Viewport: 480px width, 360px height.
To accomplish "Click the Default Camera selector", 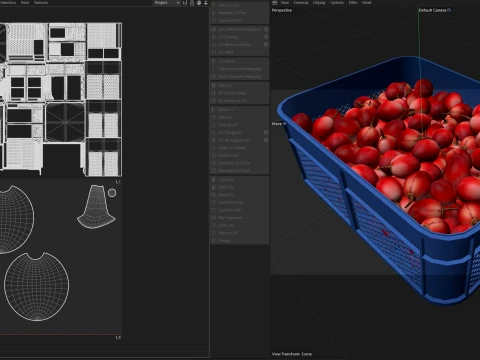I will [x=435, y=10].
